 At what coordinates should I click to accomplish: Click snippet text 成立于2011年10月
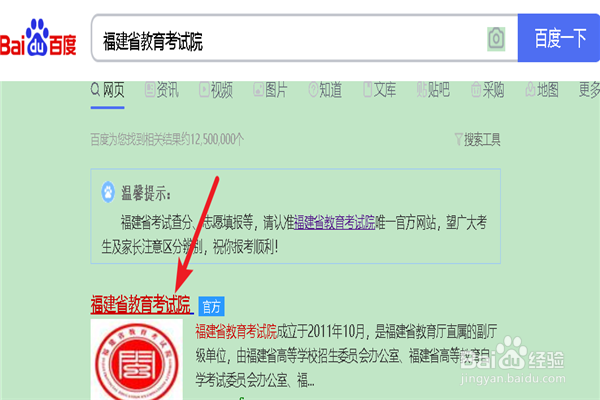(321, 331)
